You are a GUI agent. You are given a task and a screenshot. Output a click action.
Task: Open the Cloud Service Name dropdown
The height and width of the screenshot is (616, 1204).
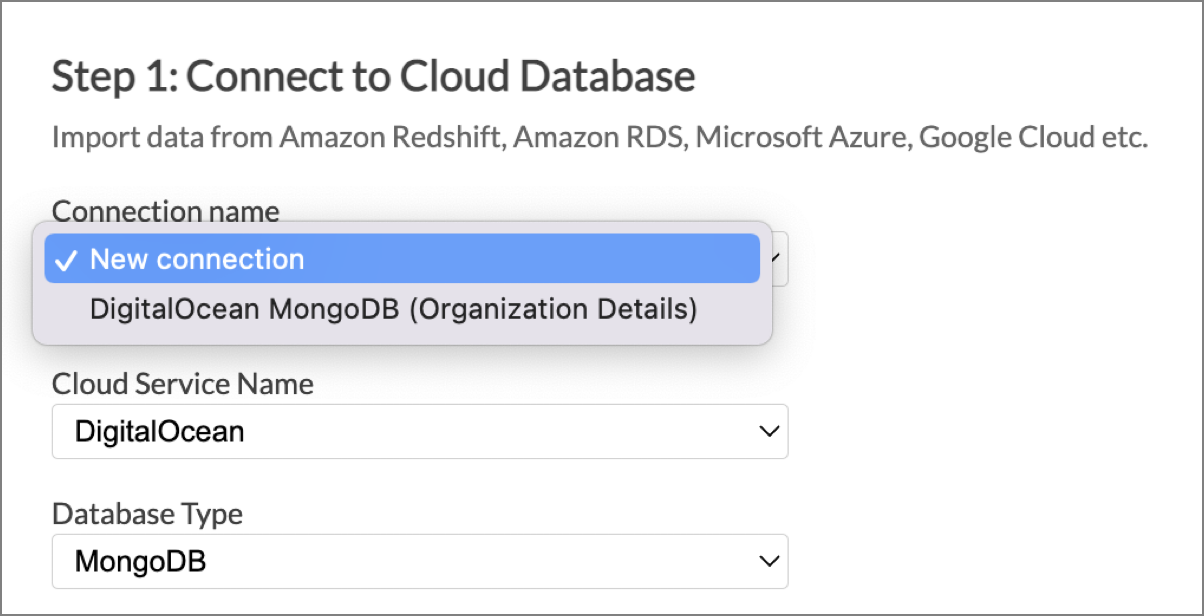(x=420, y=431)
